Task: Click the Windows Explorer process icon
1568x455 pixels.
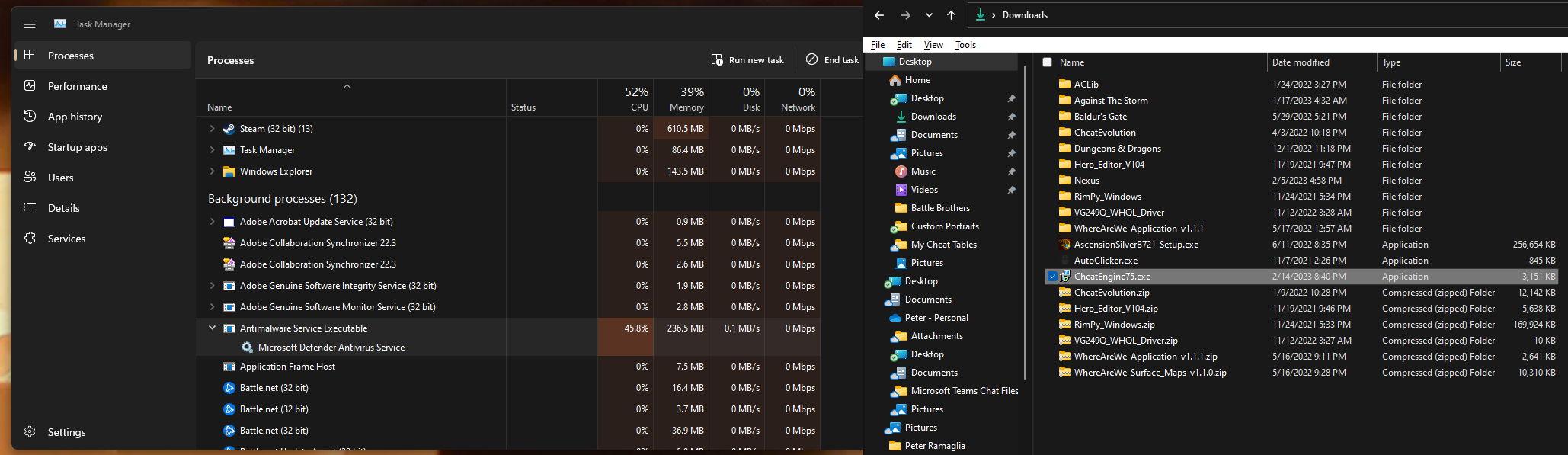Action: (x=229, y=171)
